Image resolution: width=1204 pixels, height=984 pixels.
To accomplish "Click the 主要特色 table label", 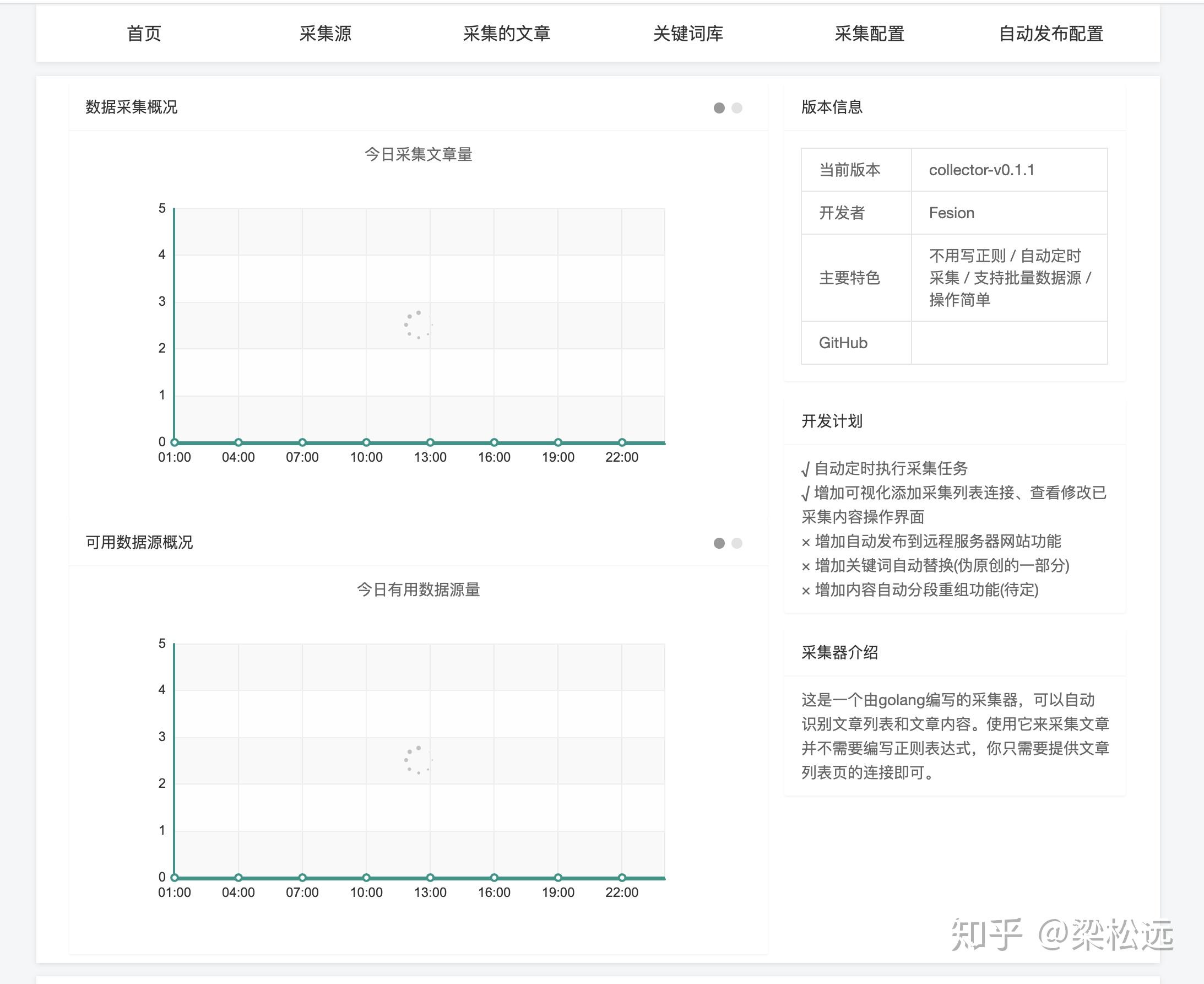I will (x=849, y=278).
